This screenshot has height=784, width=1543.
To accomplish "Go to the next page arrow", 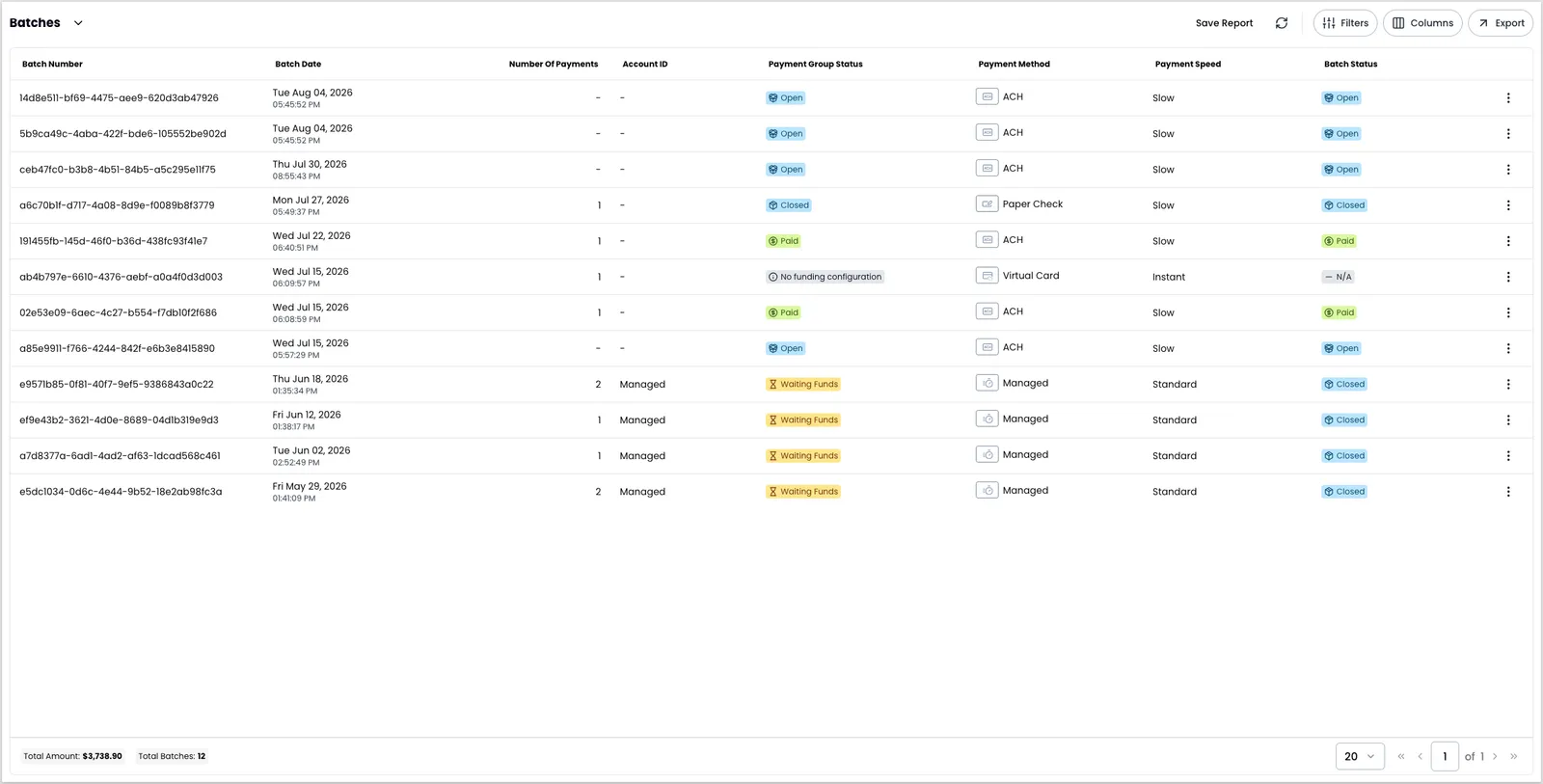I will point(1495,757).
